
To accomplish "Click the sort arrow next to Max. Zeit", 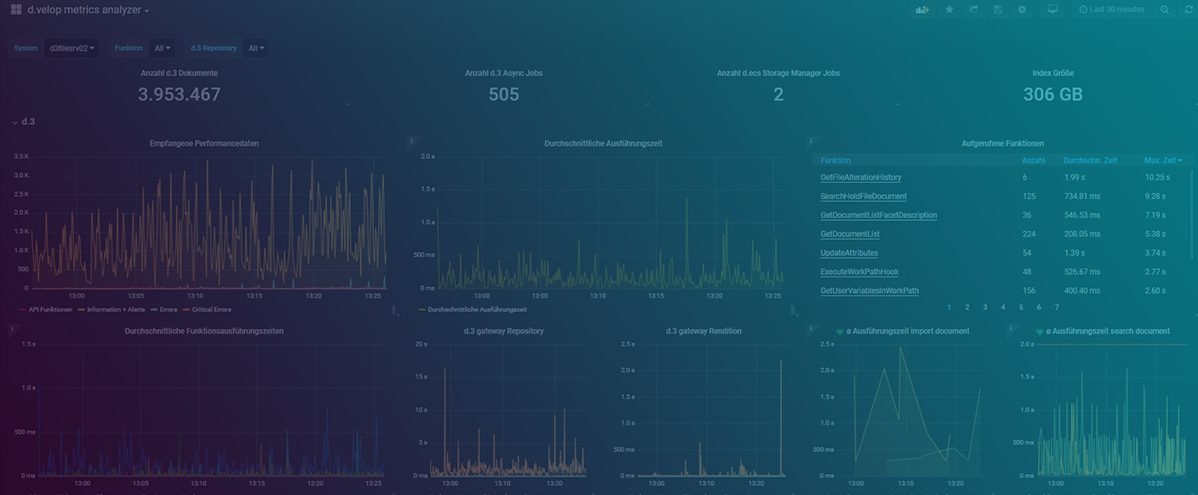I will 1180,160.
